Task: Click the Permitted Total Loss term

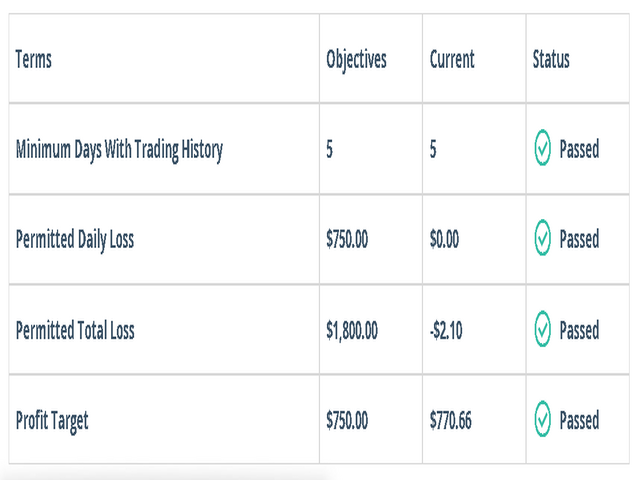Action: (75, 330)
